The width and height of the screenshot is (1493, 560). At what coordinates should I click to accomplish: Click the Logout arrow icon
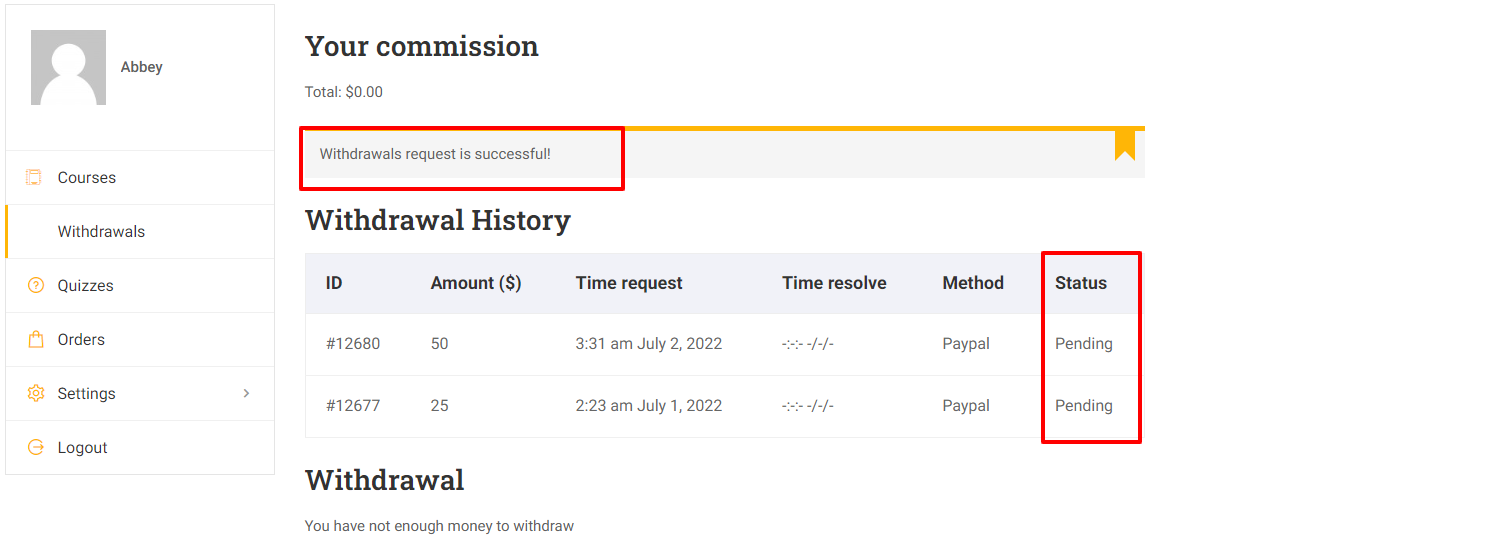(x=36, y=447)
